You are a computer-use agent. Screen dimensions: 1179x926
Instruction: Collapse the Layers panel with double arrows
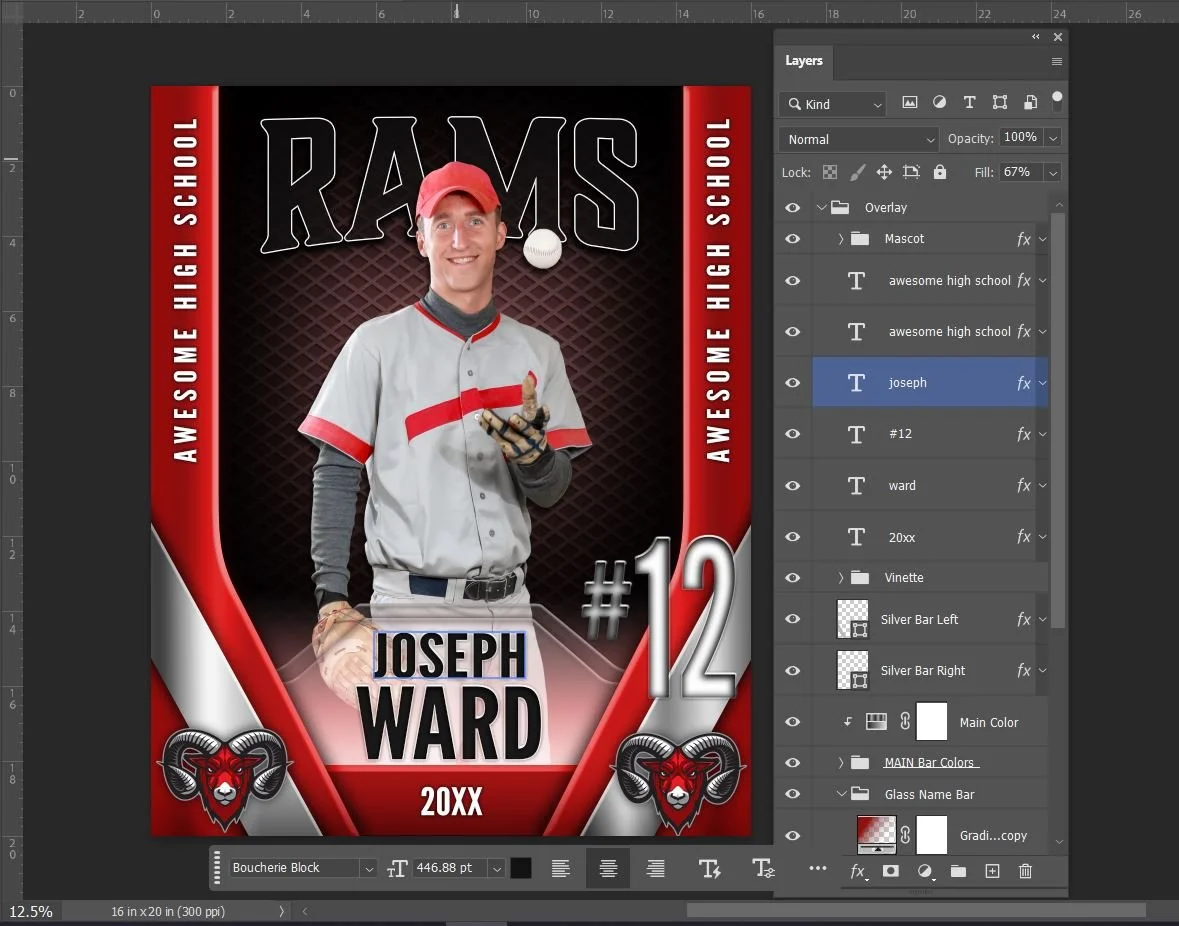pos(1035,37)
